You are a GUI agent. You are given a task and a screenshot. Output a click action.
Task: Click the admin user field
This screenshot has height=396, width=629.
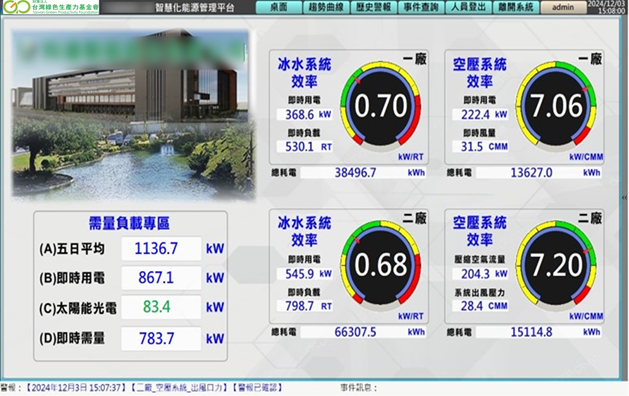pyautogui.click(x=563, y=7)
